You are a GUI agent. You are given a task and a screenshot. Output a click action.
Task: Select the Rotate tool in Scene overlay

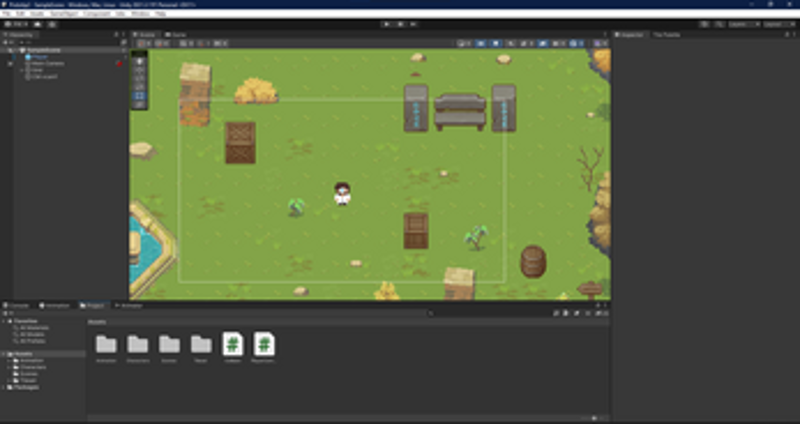click(x=139, y=79)
